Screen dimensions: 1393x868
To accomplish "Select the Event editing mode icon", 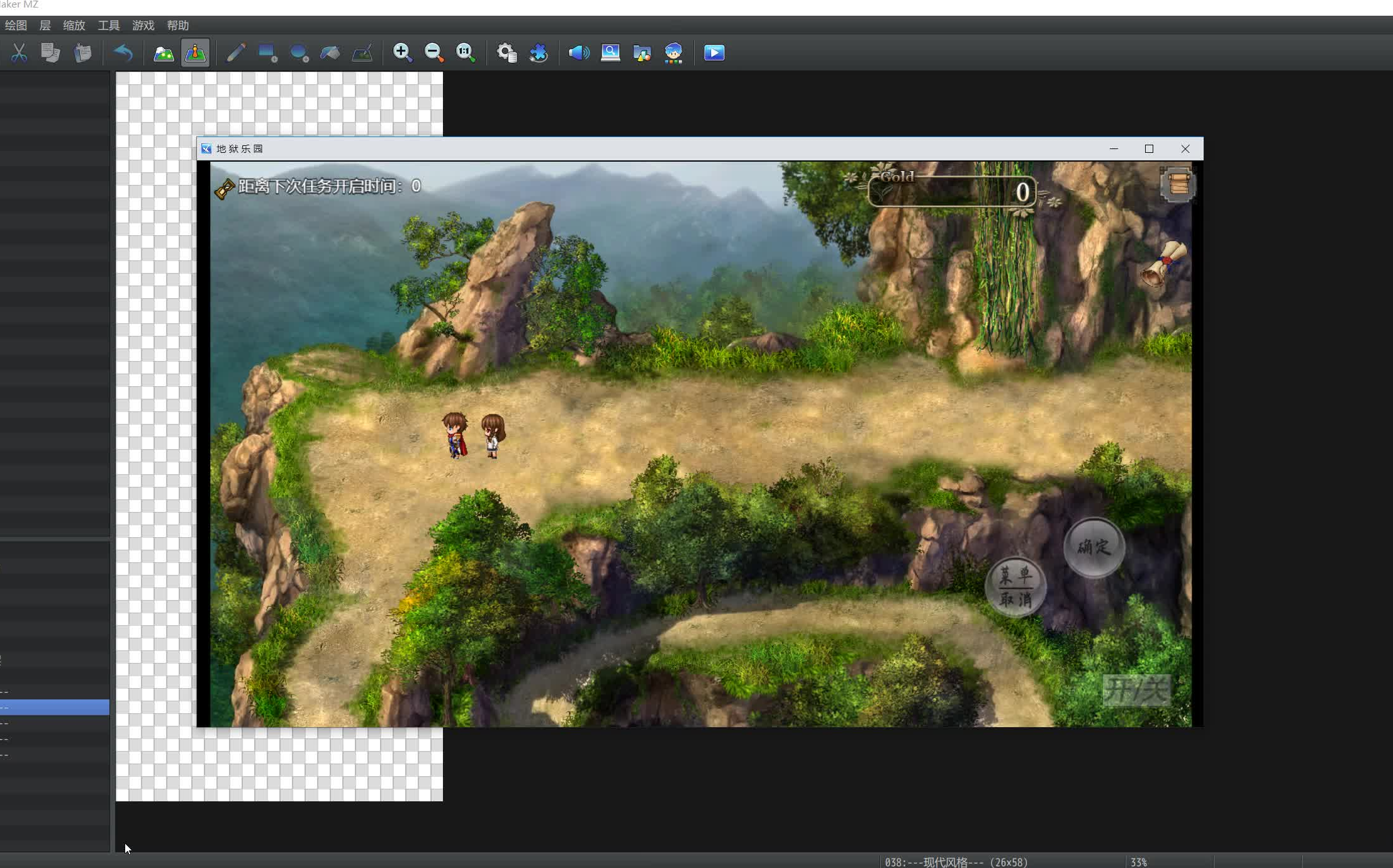I will (195, 53).
